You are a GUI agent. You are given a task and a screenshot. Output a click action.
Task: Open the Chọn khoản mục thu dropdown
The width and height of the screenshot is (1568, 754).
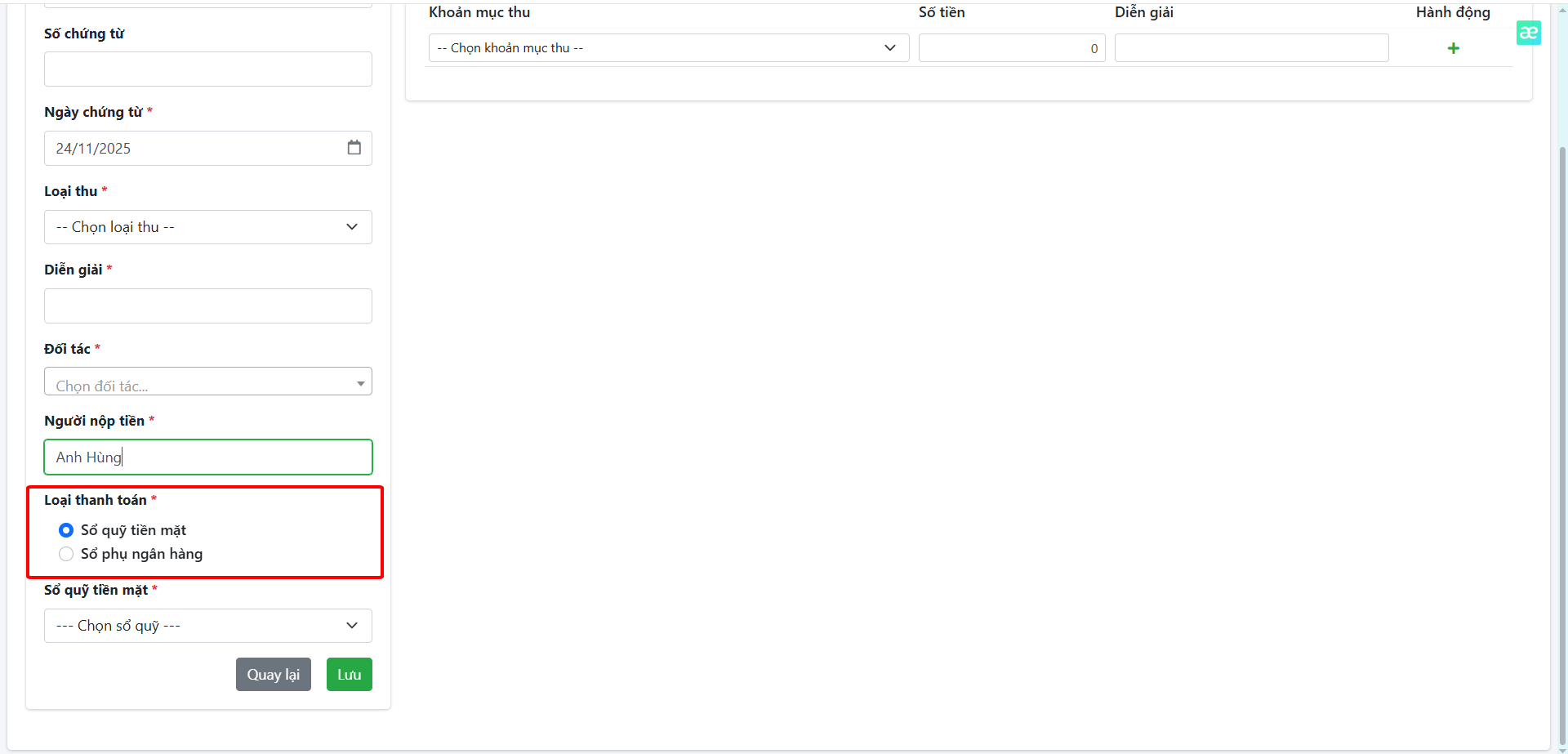(x=668, y=48)
